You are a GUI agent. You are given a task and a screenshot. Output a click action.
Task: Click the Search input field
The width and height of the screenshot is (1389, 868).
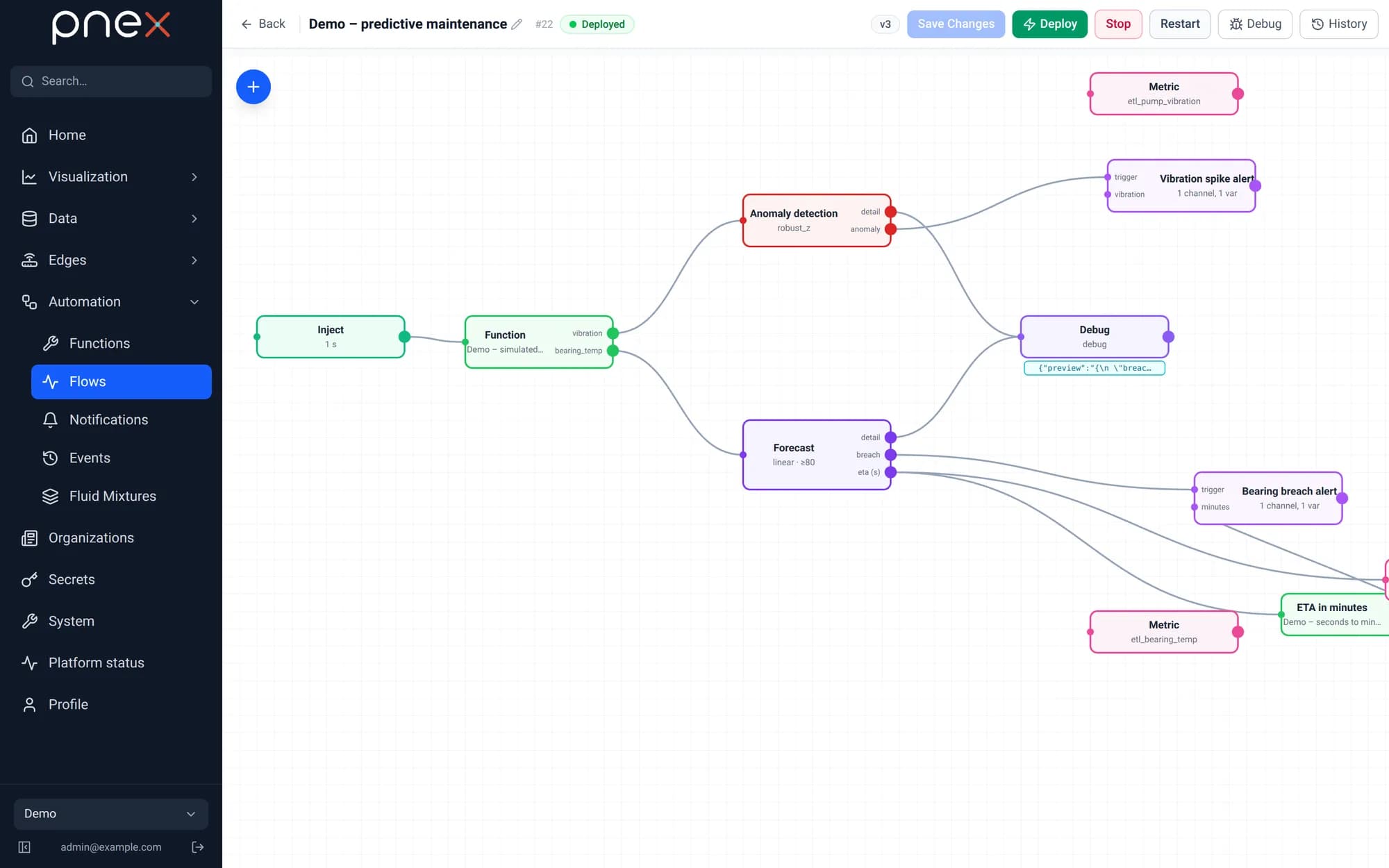(x=111, y=81)
